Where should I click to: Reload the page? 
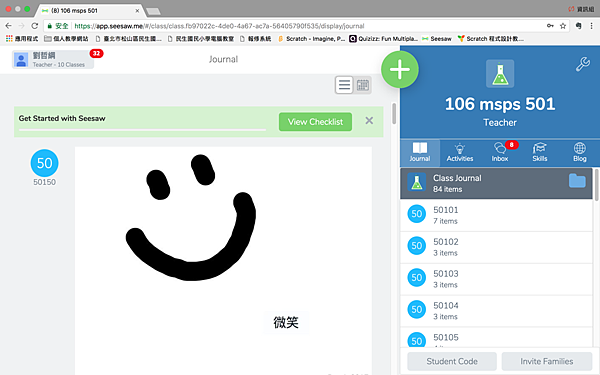(x=34, y=26)
